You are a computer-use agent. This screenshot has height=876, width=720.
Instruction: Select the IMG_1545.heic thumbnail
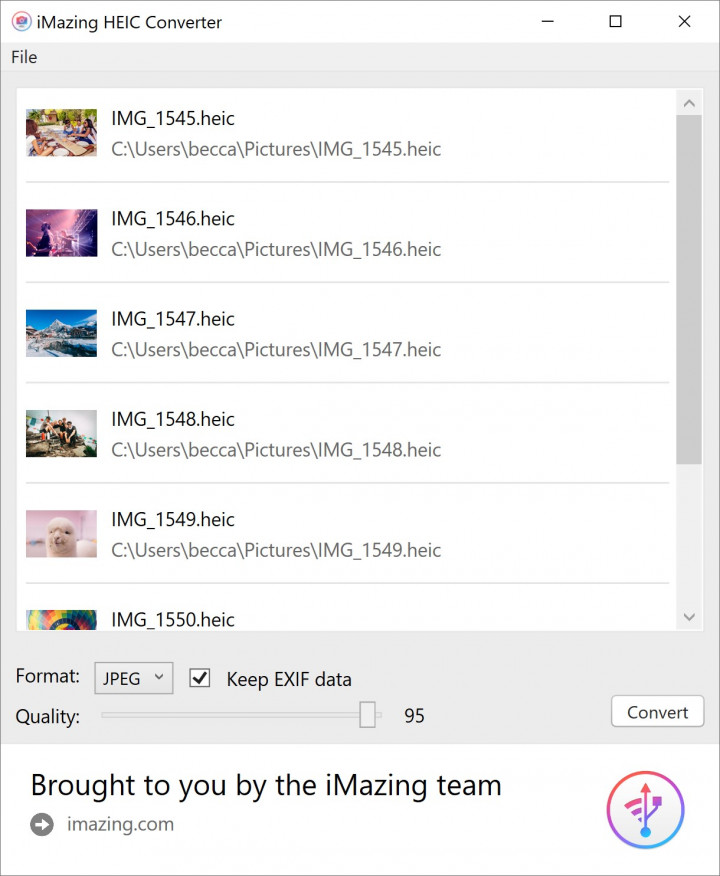61,133
